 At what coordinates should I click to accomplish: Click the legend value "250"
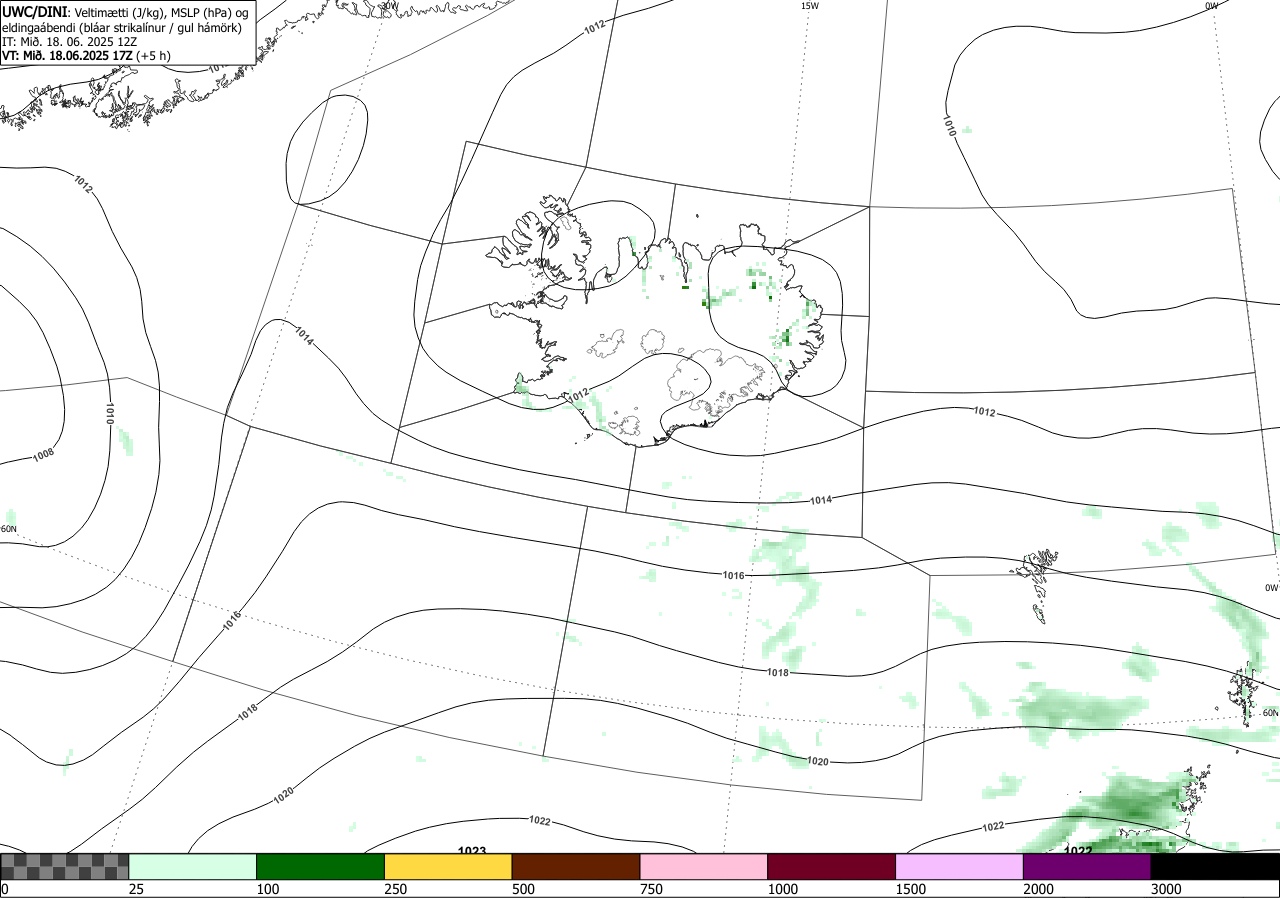[396, 889]
